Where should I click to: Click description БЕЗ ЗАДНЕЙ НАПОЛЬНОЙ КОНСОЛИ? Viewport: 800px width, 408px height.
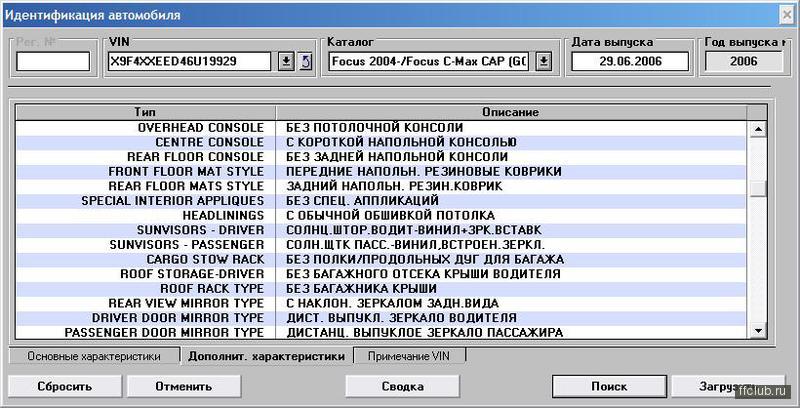click(x=397, y=157)
